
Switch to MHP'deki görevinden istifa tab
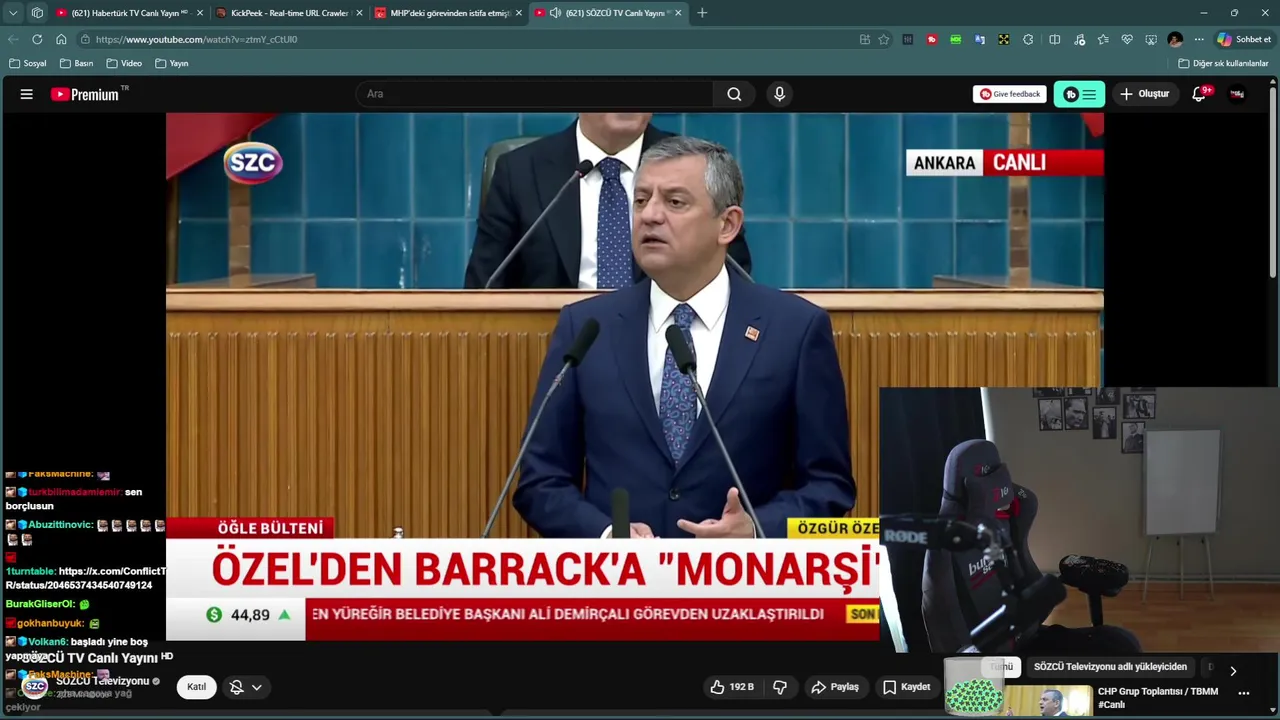(449, 13)
